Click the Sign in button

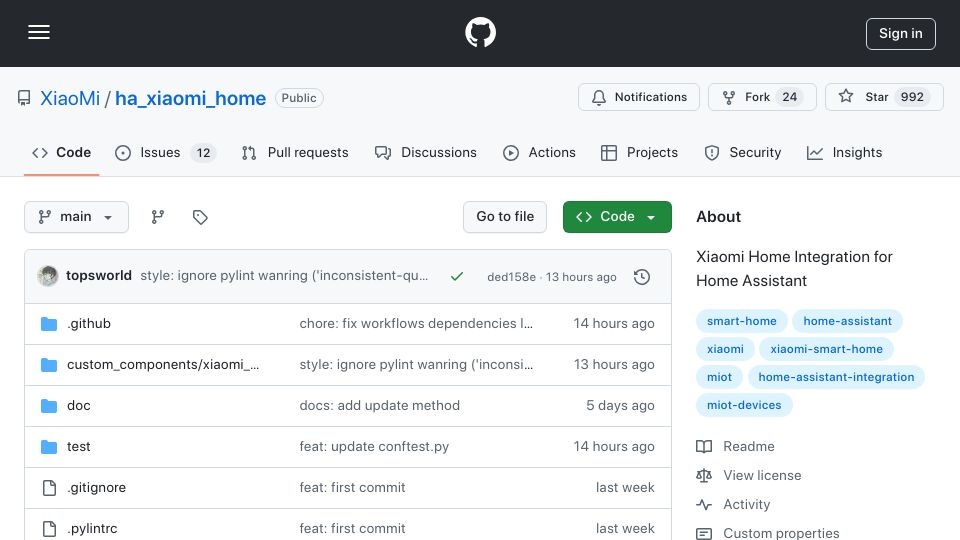coord(901,34)
